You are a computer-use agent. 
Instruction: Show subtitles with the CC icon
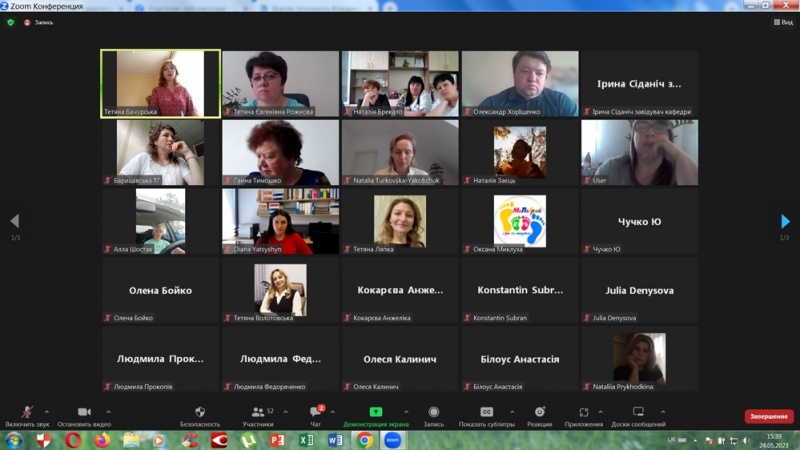coord(487,412)
